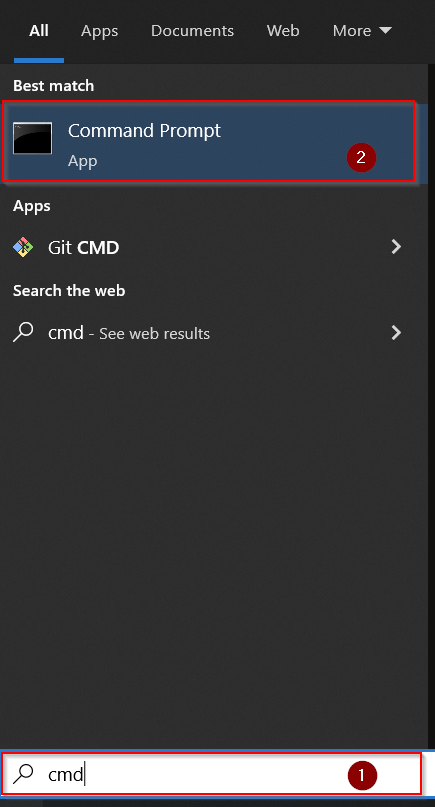Click the red circle numbered 2
Viewport: 435px width, 807px height.
click(x=361, y=157)
